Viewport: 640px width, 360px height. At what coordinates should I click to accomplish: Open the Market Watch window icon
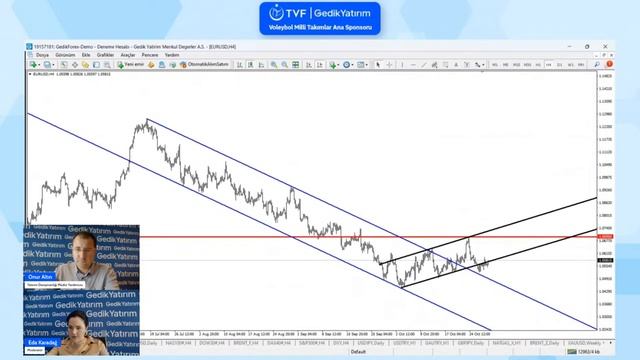tap(64, 64)
